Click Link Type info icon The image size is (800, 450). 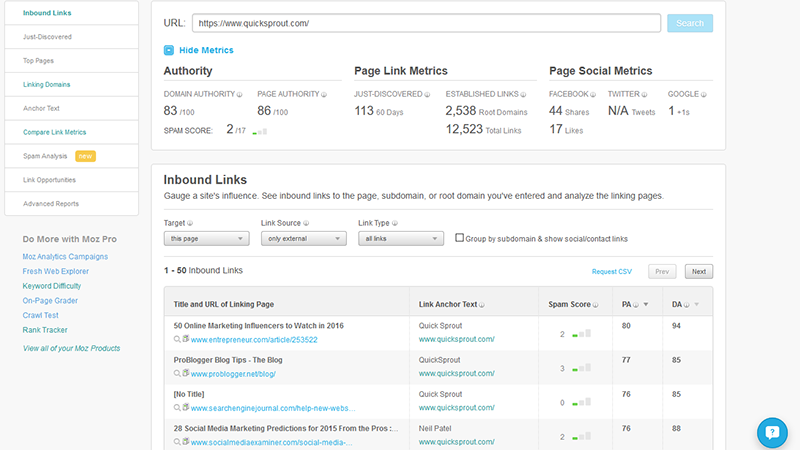coord(394,223)
